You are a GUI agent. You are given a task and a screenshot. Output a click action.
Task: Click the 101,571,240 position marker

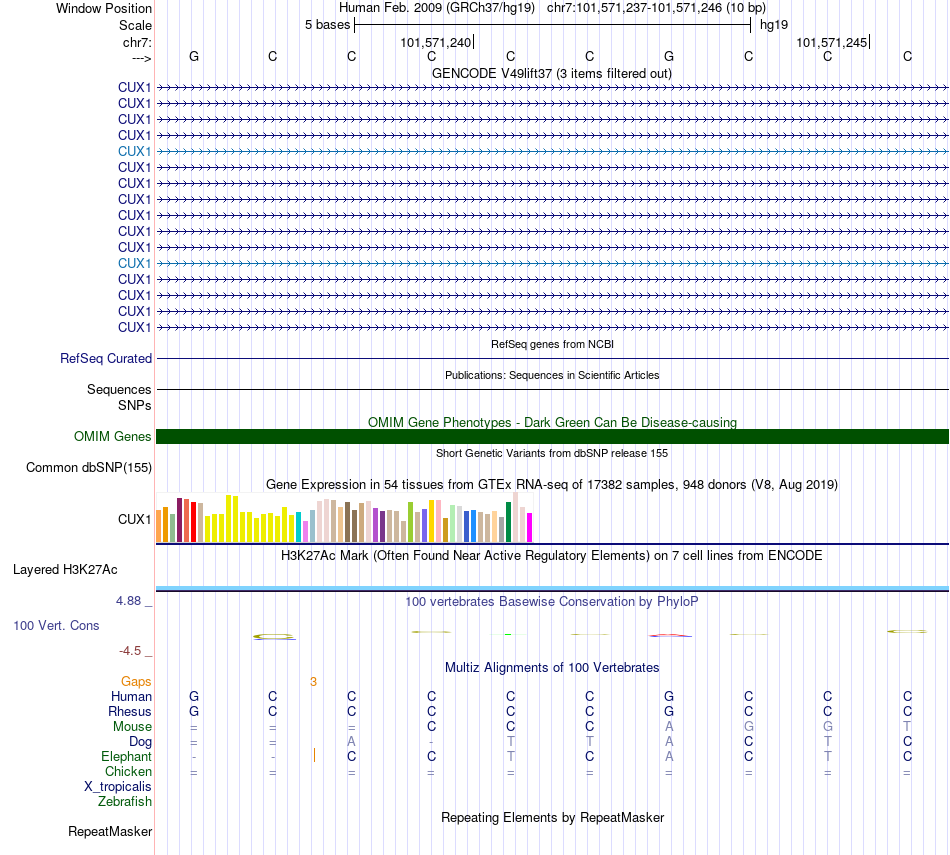(x=436, y=42)
